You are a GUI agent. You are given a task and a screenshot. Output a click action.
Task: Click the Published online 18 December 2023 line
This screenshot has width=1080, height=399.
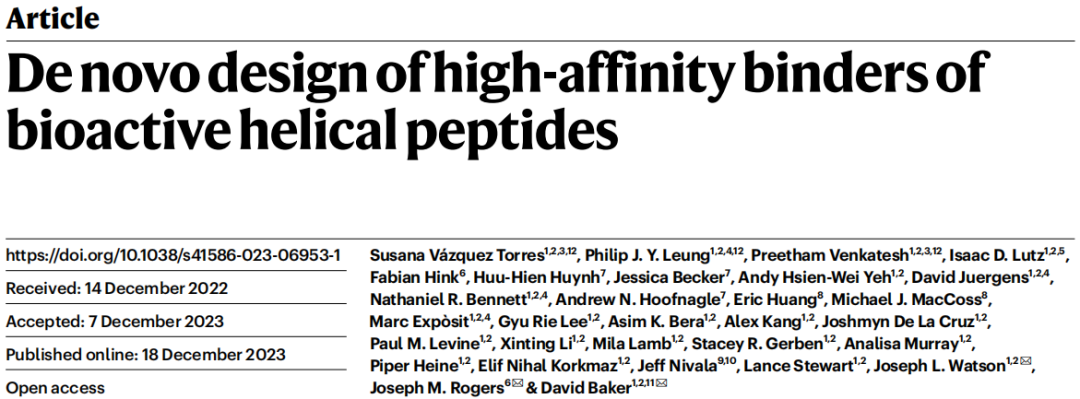(x=146, y=355)
